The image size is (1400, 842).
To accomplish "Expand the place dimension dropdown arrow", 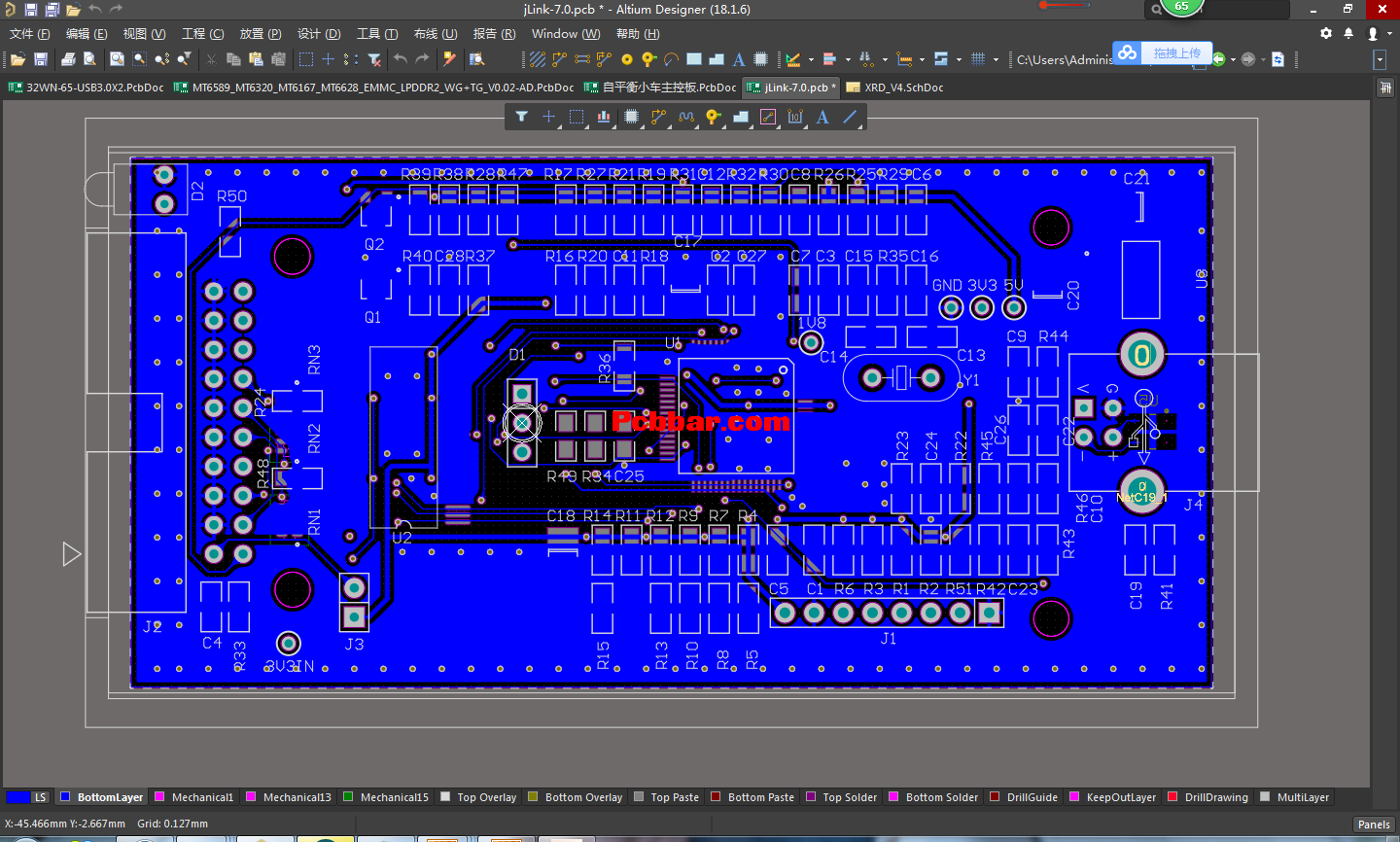I will 922,59.
